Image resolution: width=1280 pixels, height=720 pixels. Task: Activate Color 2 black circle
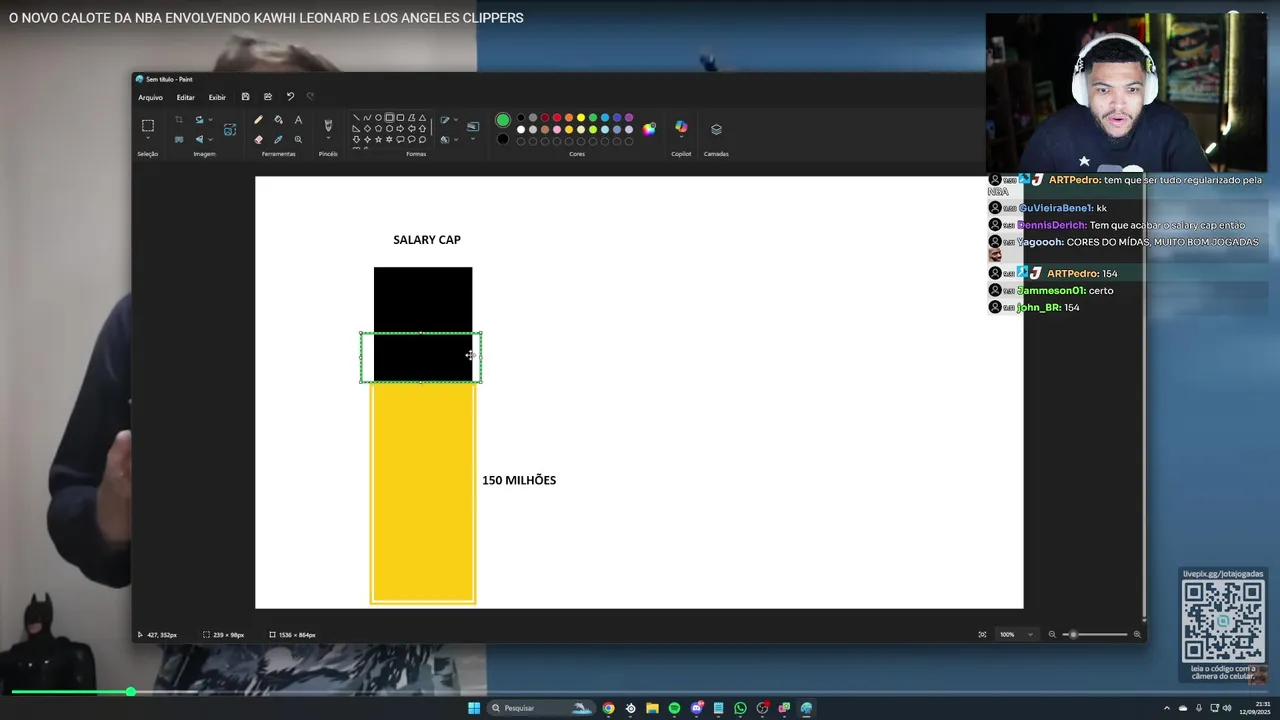[503, 139]
